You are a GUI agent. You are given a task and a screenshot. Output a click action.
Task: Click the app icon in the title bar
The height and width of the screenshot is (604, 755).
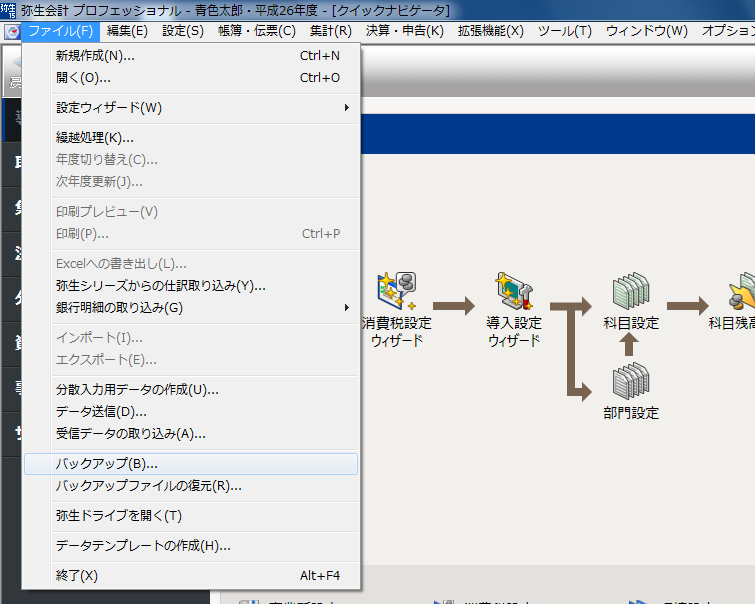click(8, 9)
